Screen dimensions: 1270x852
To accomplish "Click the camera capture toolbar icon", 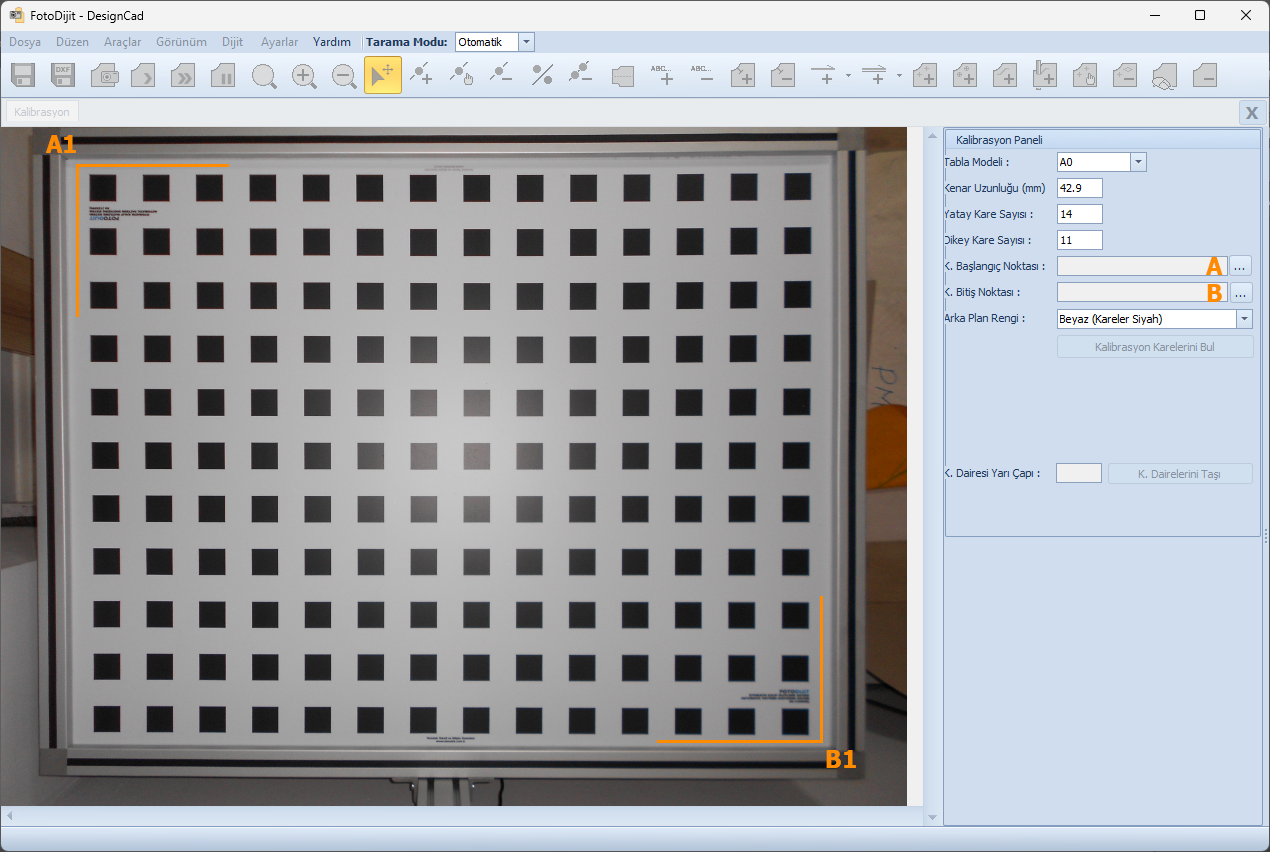I will (x=105, y=76).
